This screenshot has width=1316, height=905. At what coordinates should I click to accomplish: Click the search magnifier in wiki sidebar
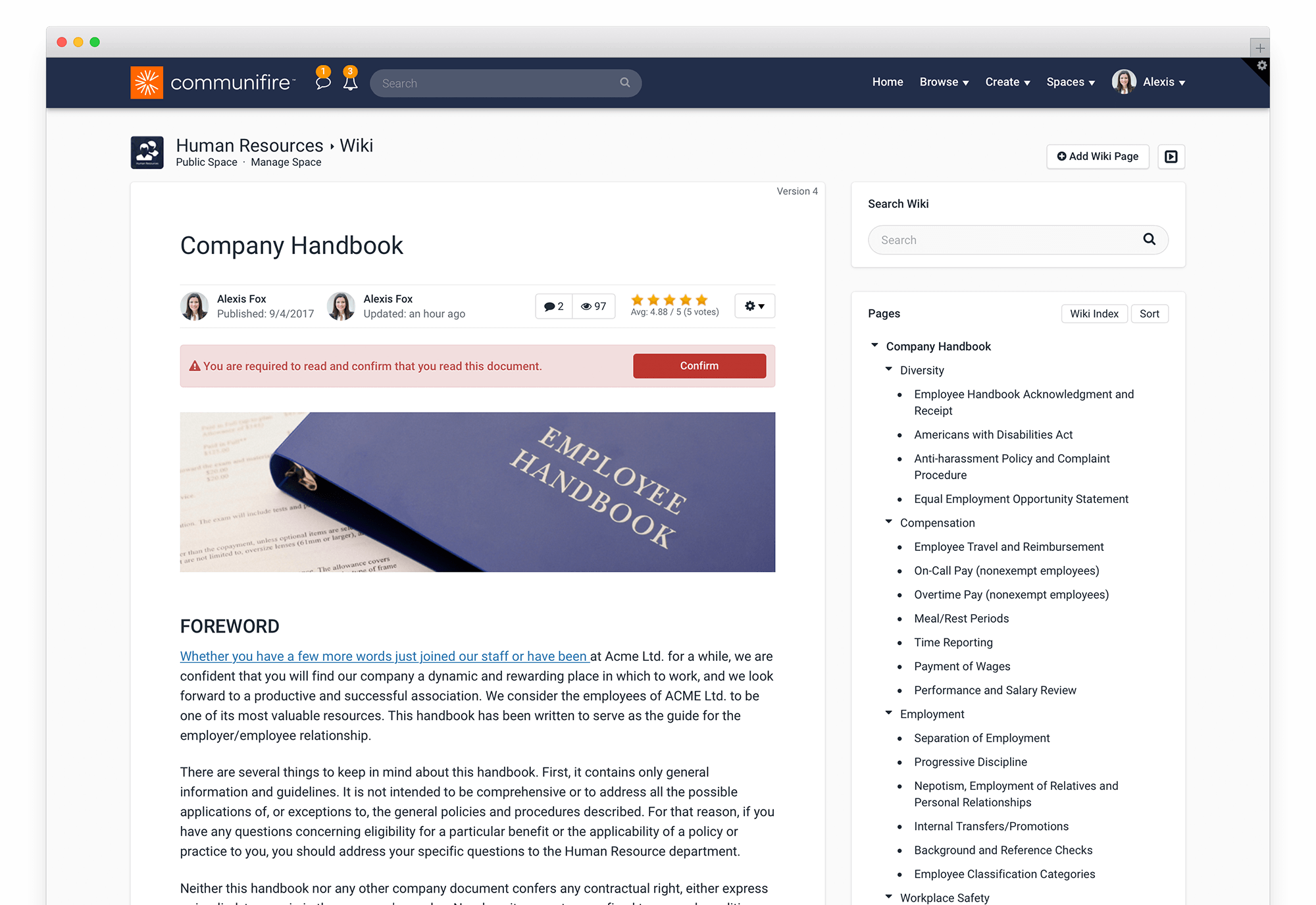point(1150,239)
